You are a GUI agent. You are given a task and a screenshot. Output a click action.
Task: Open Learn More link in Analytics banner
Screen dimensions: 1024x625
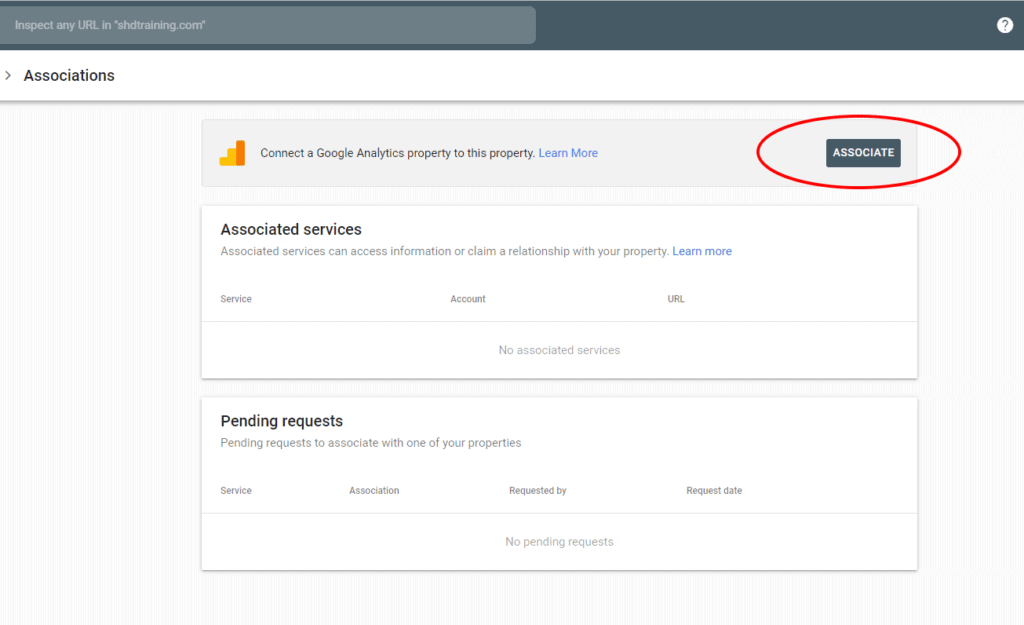pyautogui.click(x=568, y=153)
